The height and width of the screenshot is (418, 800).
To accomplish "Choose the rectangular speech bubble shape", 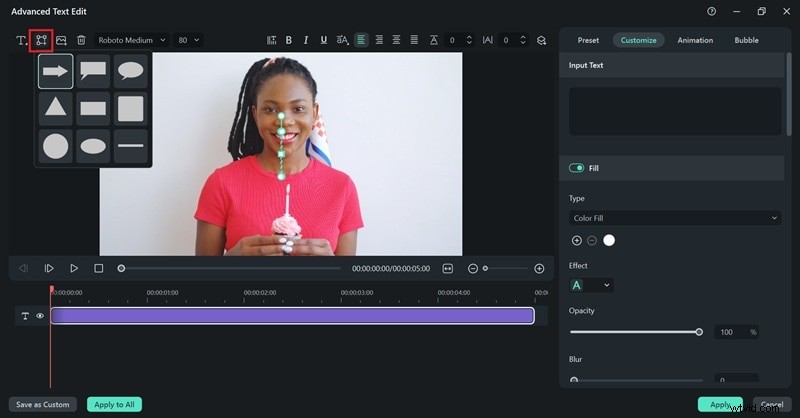I will [93, 71].
